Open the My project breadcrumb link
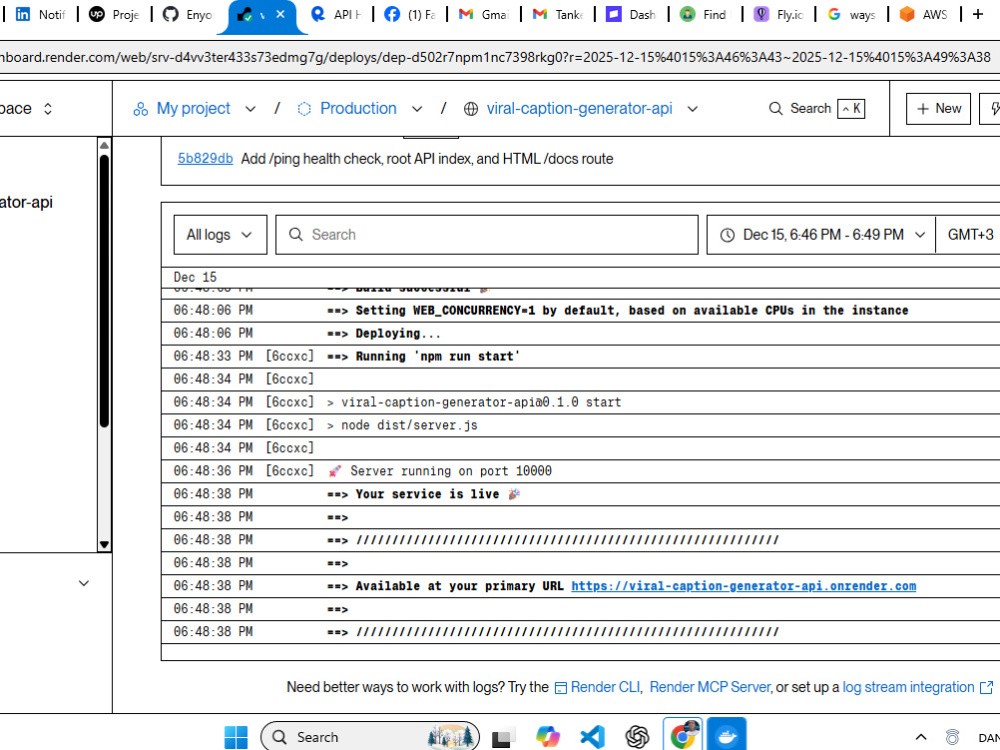 coord(193,108)
